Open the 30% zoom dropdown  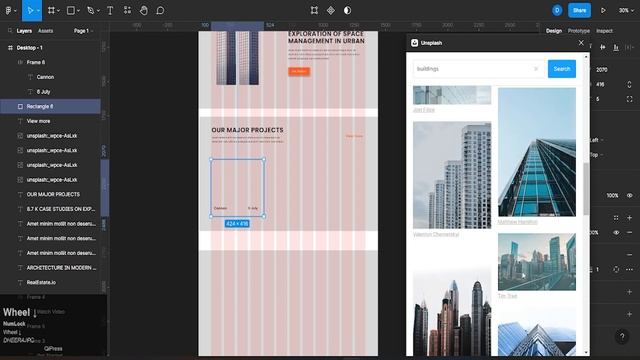click(626, 11)
